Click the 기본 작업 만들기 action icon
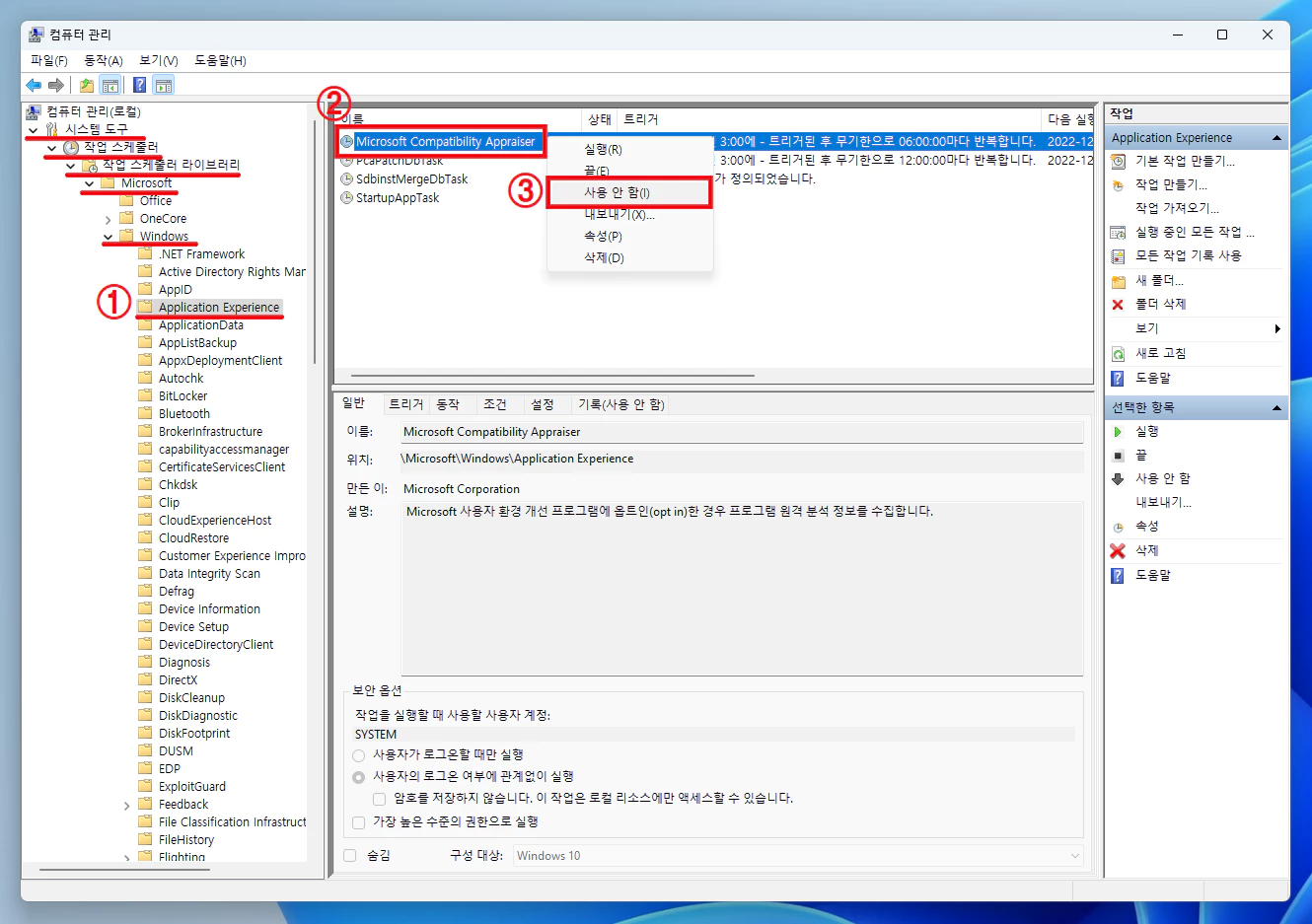Viewport: 1312px width, 924px height. (1118, 161)
